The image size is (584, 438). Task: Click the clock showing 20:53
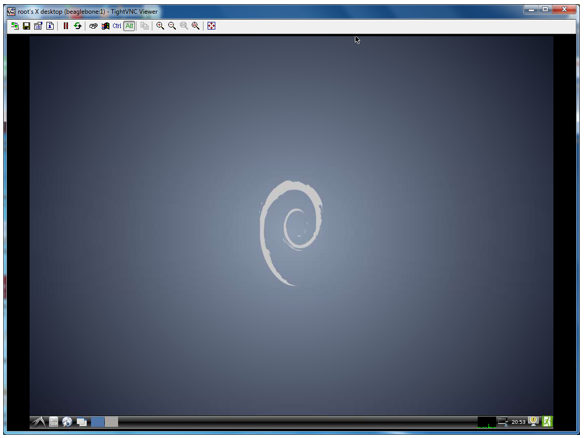pos(518,422)
